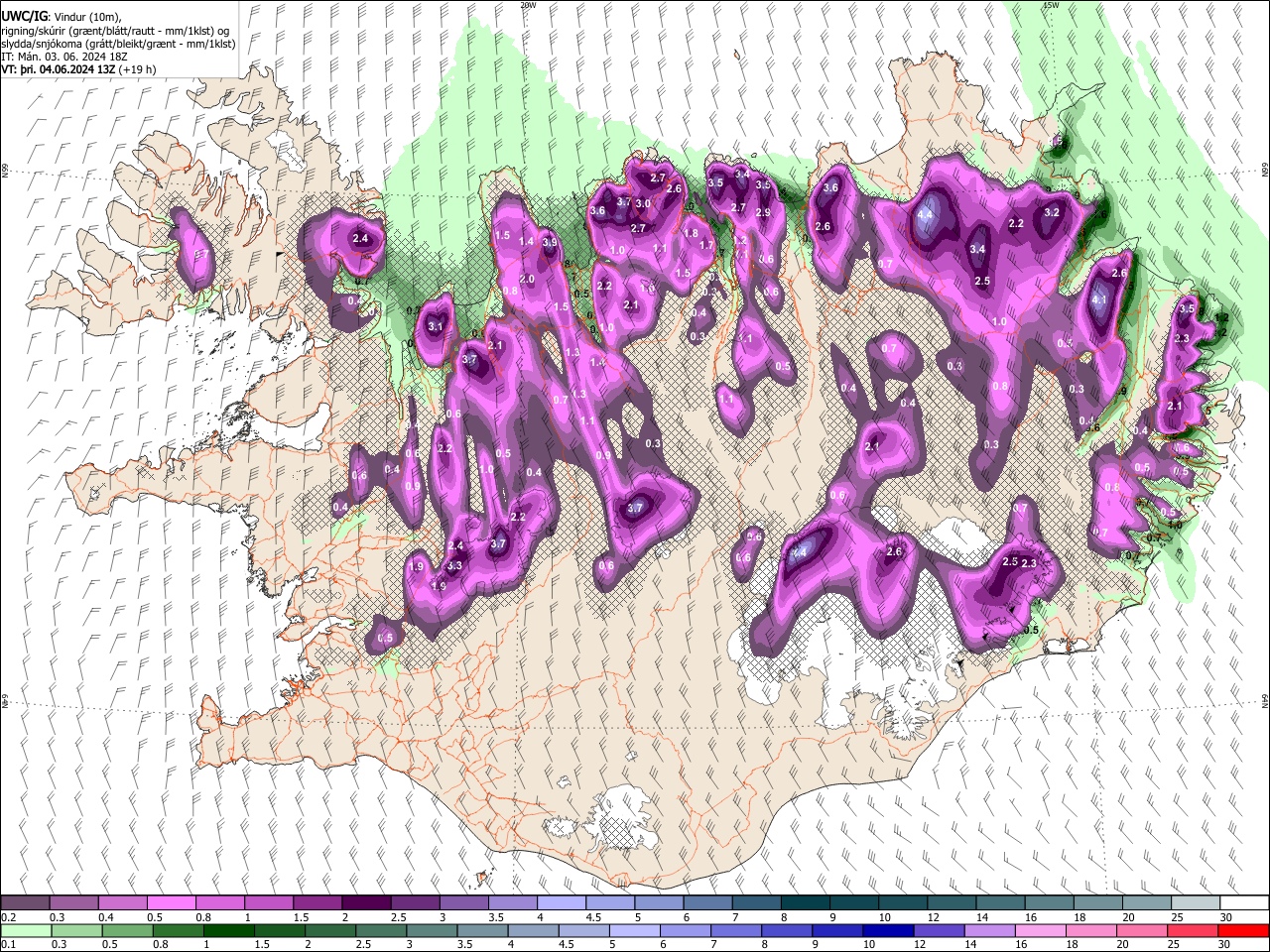
Task: Click the darkest green 1–1.5 rain legend swatch
Action: click(x=229, y=931)
